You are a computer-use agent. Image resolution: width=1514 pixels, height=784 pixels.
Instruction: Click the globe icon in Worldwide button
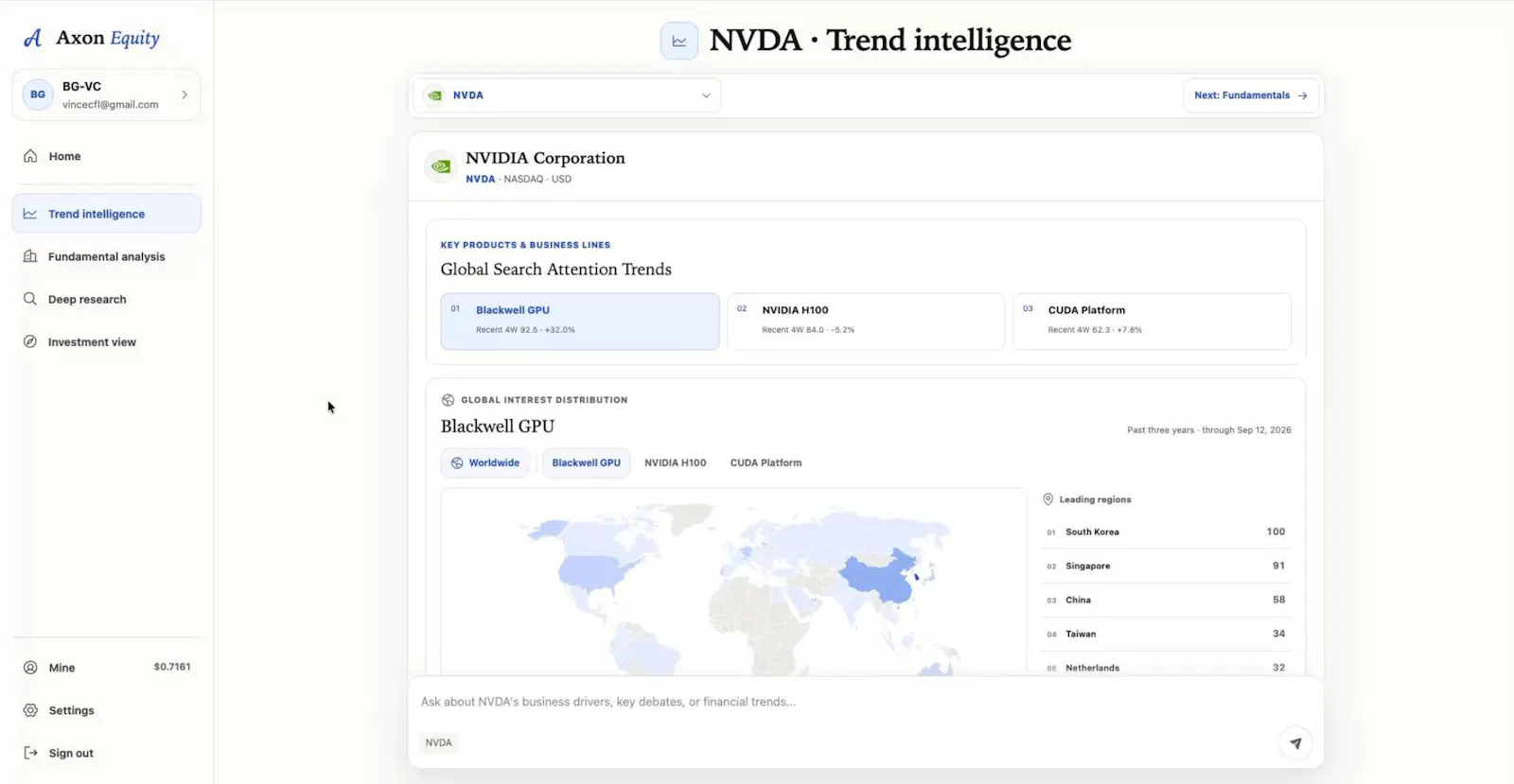point(457,463)
